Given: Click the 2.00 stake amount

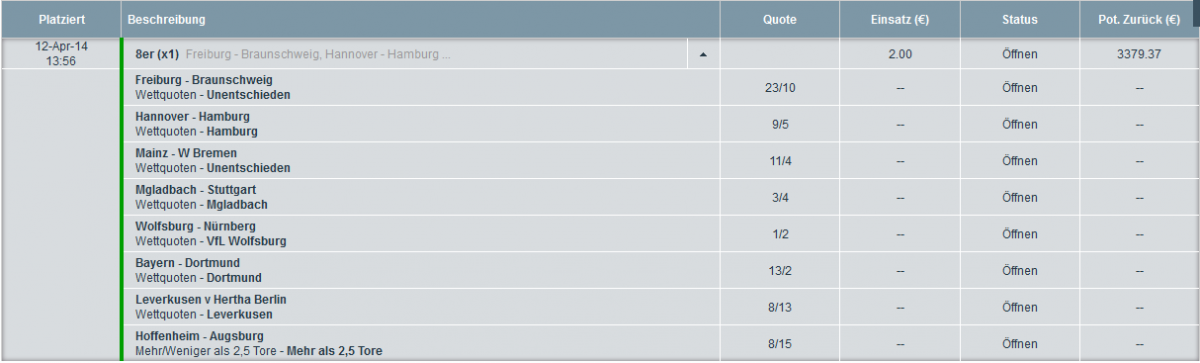Looking at the screenshot, I should click(x=900, y=54).
